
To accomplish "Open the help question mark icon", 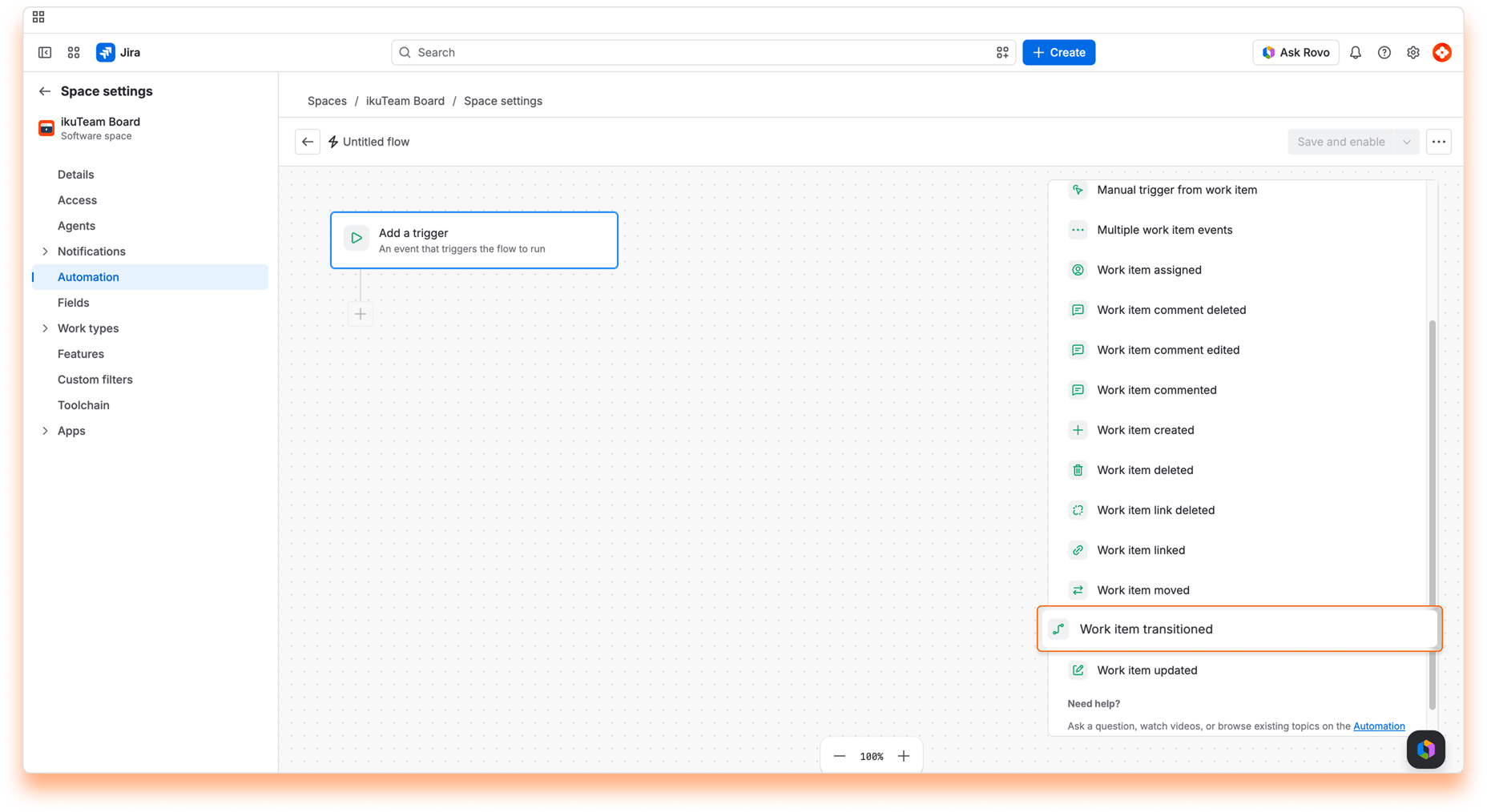I will click(1384, 52).
